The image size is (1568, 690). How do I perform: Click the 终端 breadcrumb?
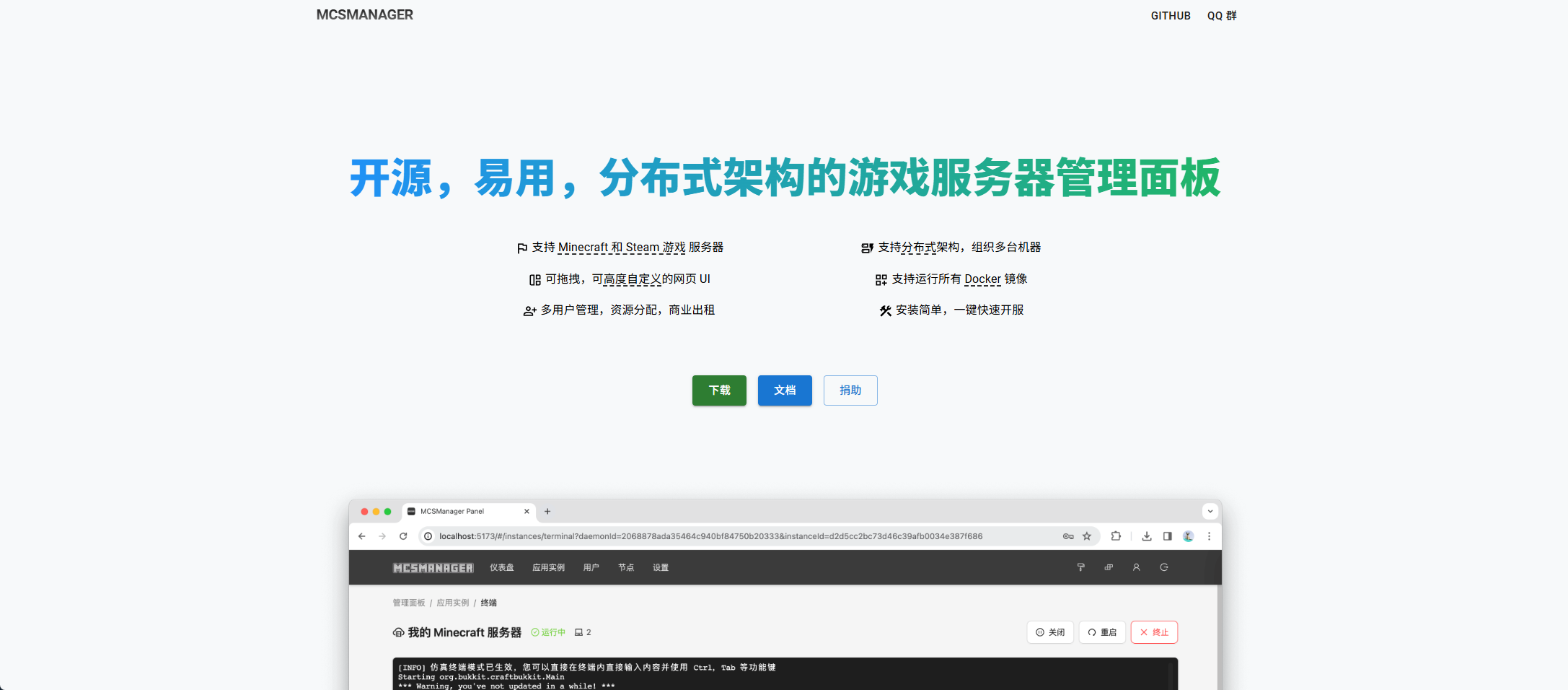[489, 603]
